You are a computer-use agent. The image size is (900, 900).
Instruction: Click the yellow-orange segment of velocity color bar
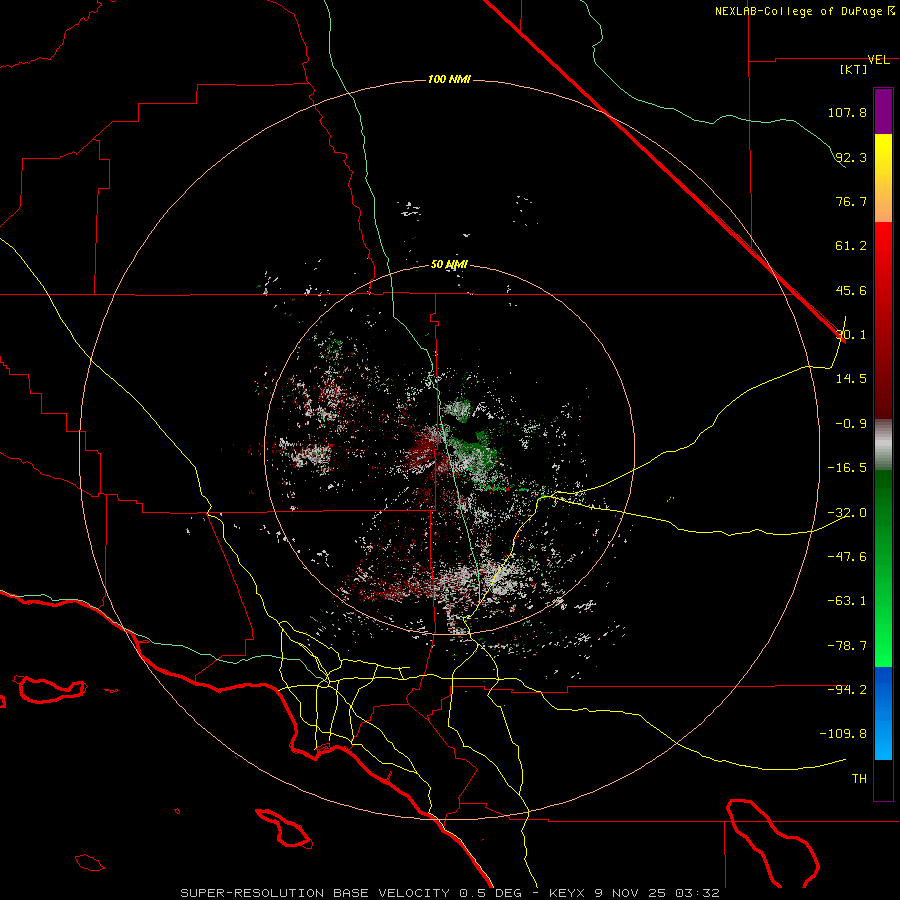pos(883,178)
